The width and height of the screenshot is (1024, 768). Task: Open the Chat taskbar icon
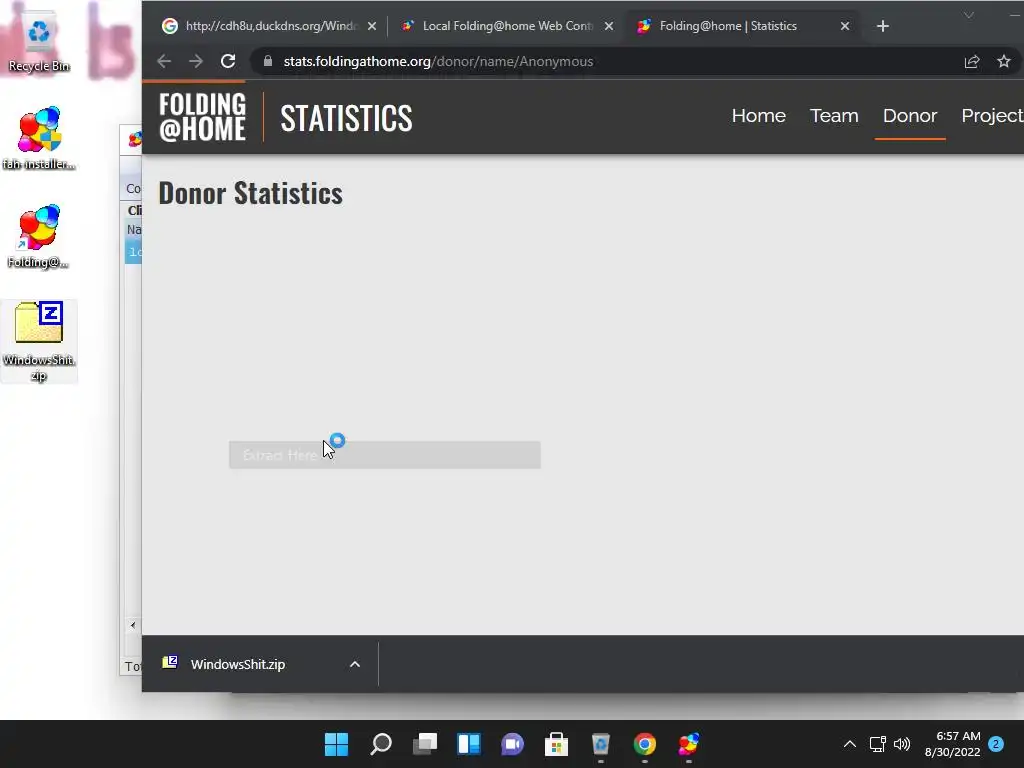[513, 744]
